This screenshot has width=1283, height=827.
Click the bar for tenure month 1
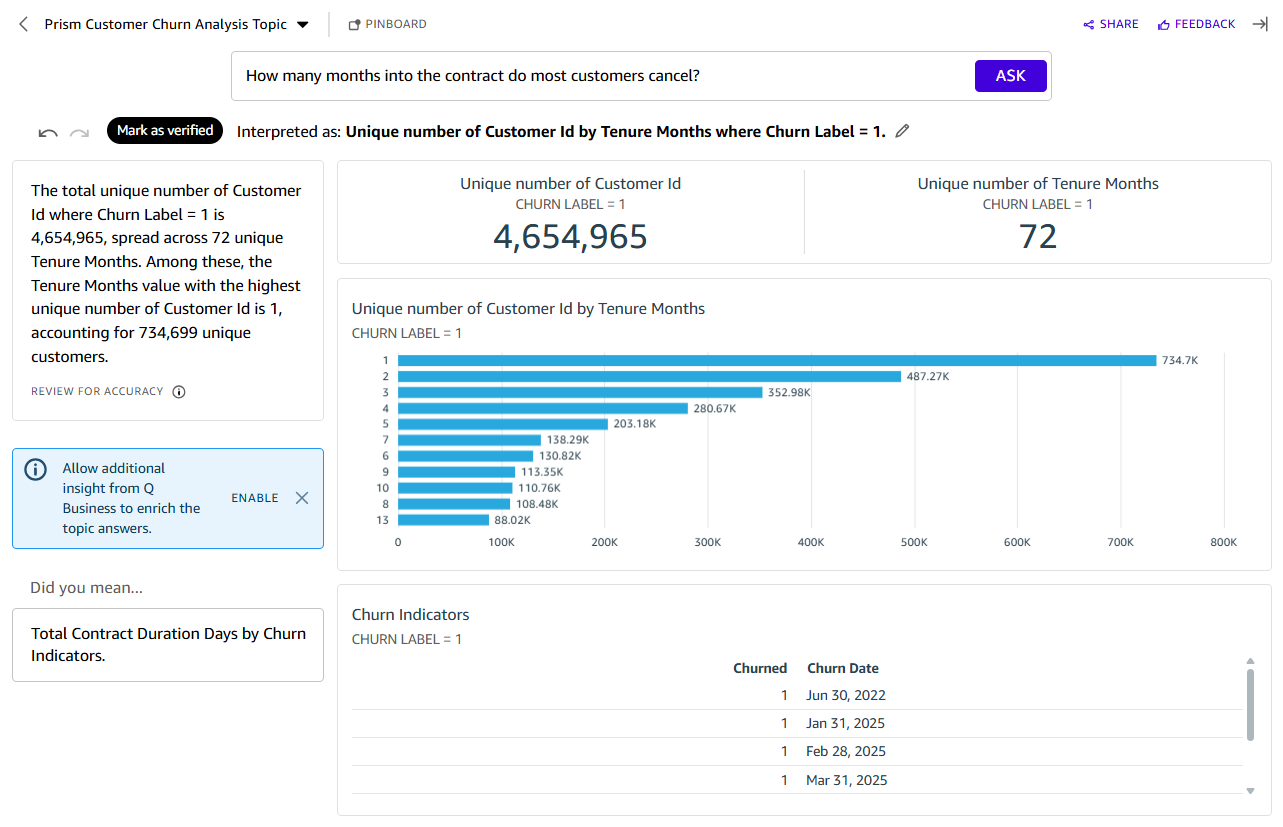pyautogui.click(x=776, y=360)
